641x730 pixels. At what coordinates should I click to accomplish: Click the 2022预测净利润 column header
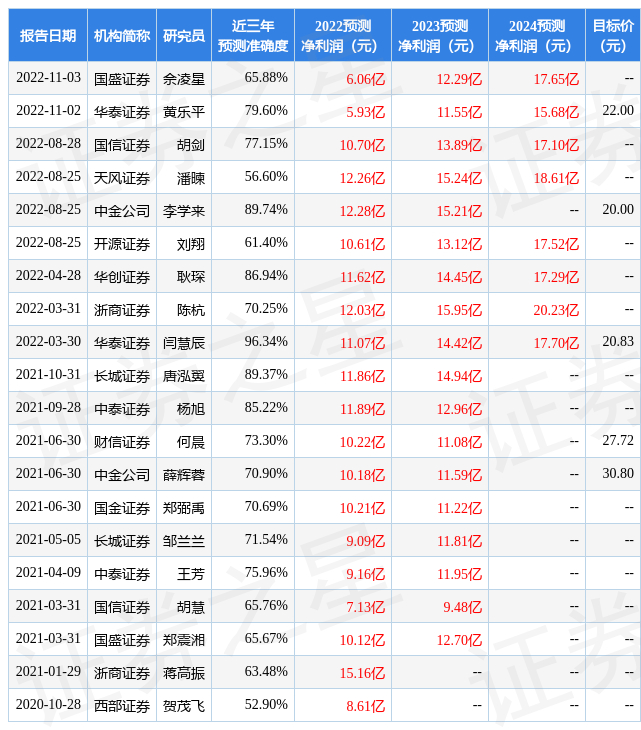(x=343, y=36)
